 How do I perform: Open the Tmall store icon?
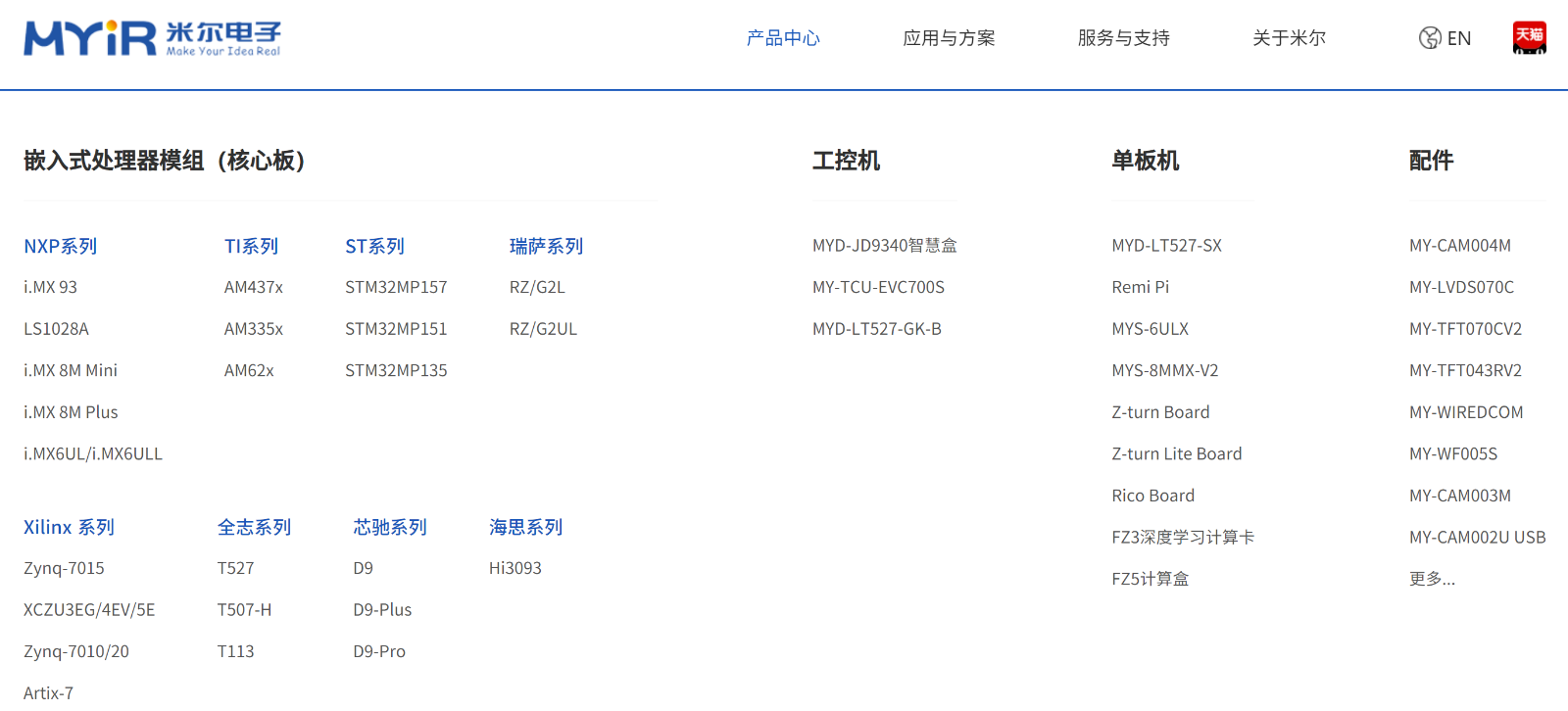[1529, 38]
